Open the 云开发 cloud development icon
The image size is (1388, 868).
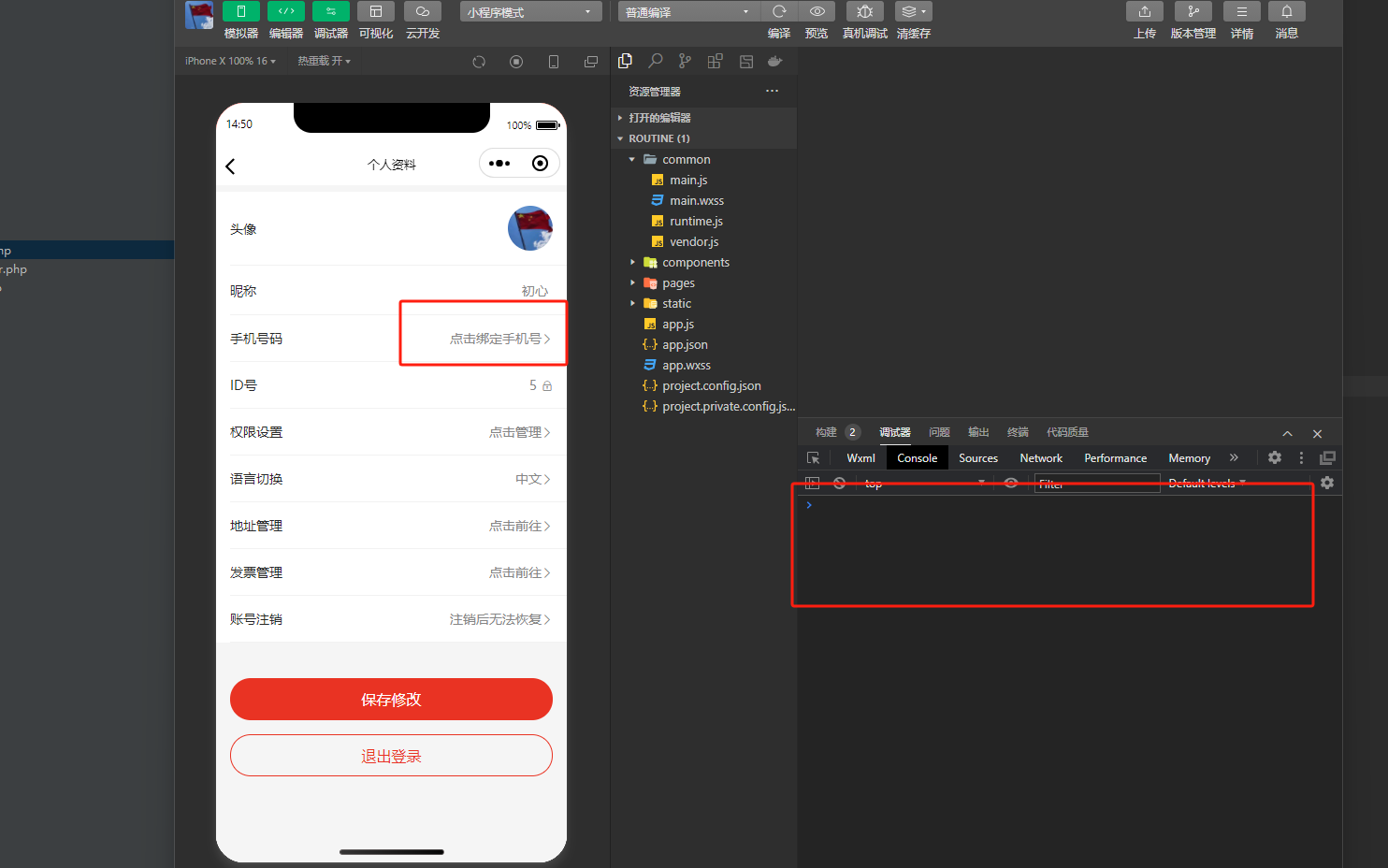(422, 11)
